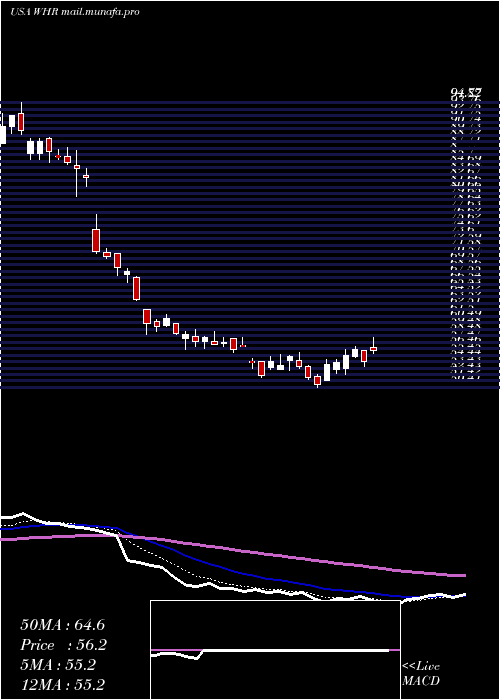Screen dimensions: 500x700
Task: Click the Price : 56.2 readout
Action: pos(64,645)
